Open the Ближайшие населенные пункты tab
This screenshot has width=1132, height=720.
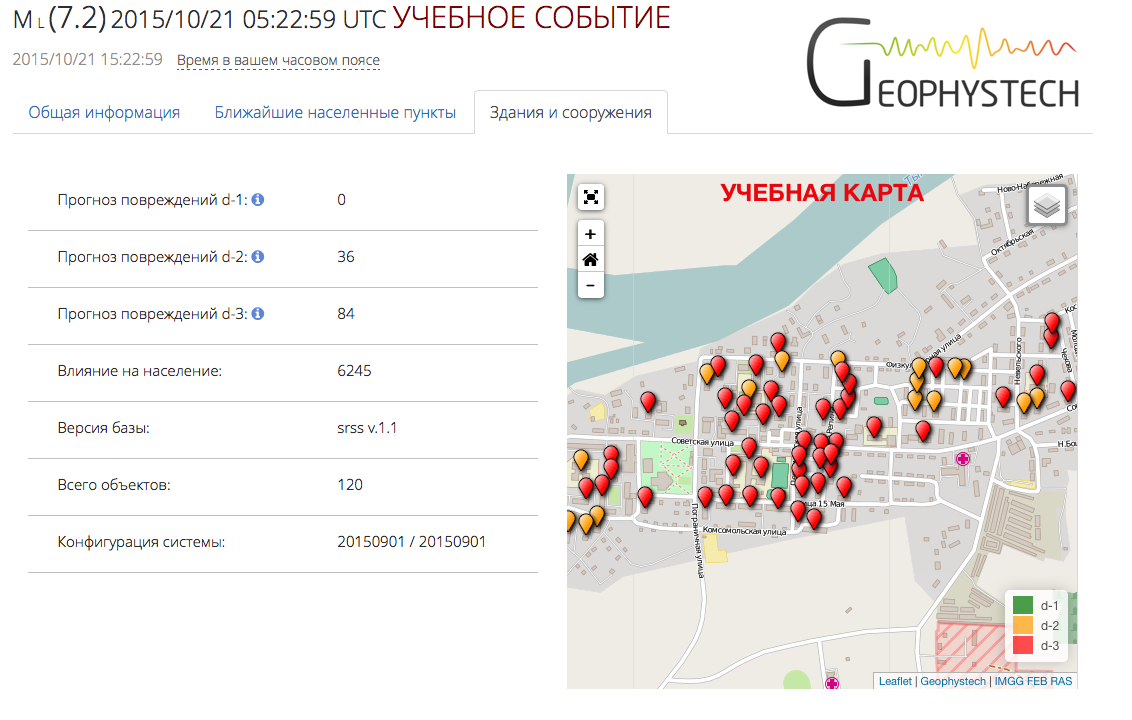tap(332, 112)
